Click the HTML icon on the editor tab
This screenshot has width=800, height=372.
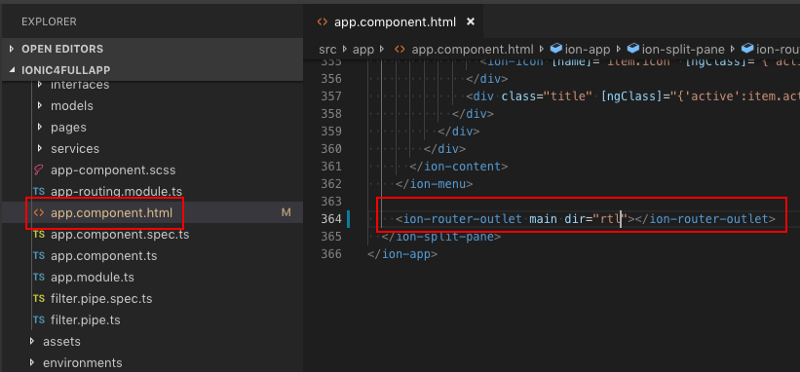pyautogui.click(x=322, y=22)
